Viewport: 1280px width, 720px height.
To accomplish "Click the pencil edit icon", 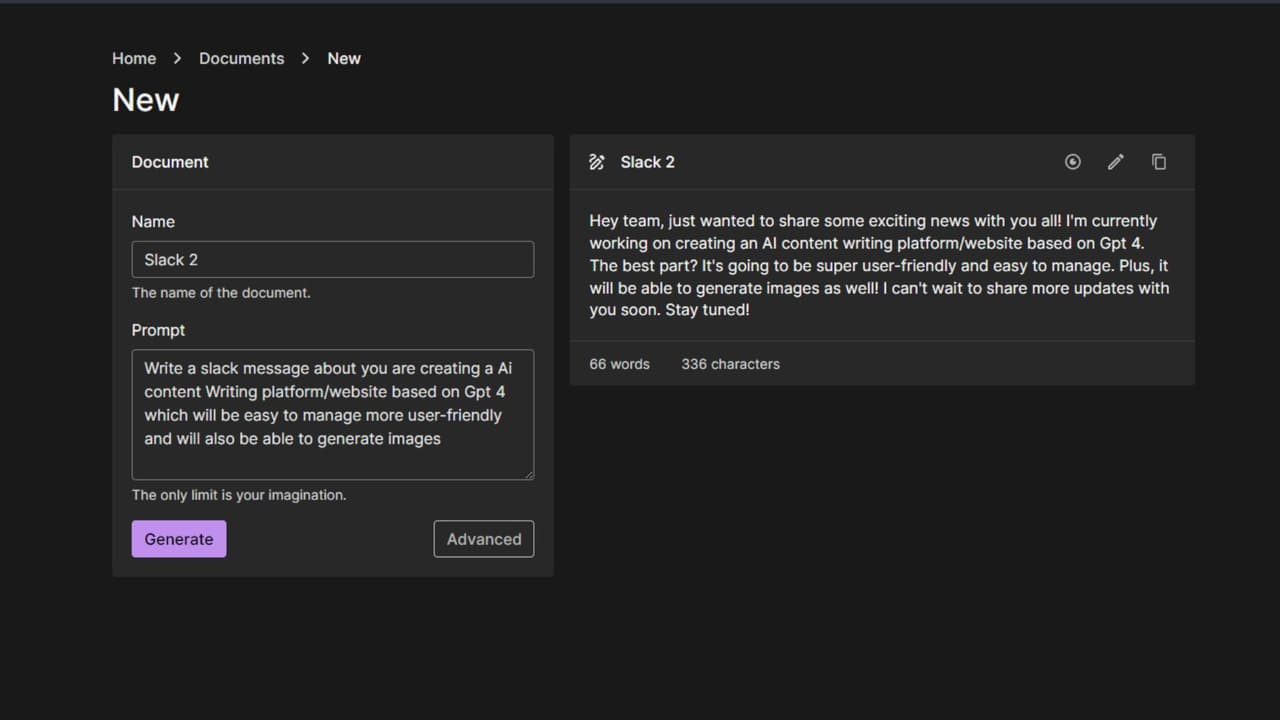I will point(1116,162).
